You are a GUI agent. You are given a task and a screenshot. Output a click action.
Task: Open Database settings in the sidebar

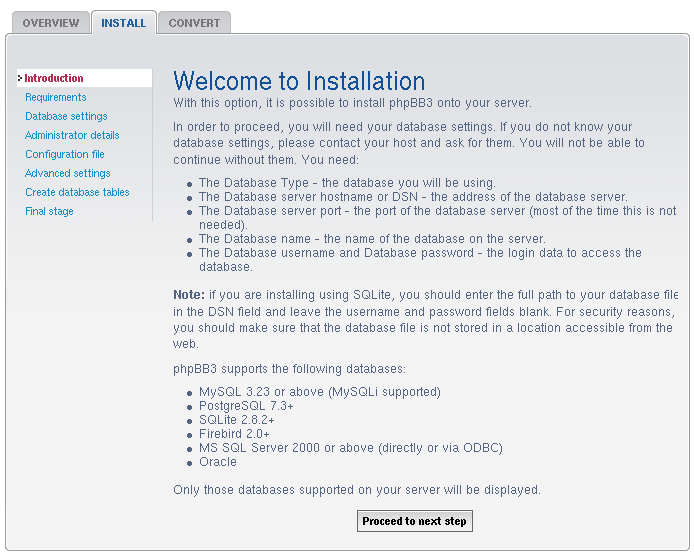coord(66,116)
